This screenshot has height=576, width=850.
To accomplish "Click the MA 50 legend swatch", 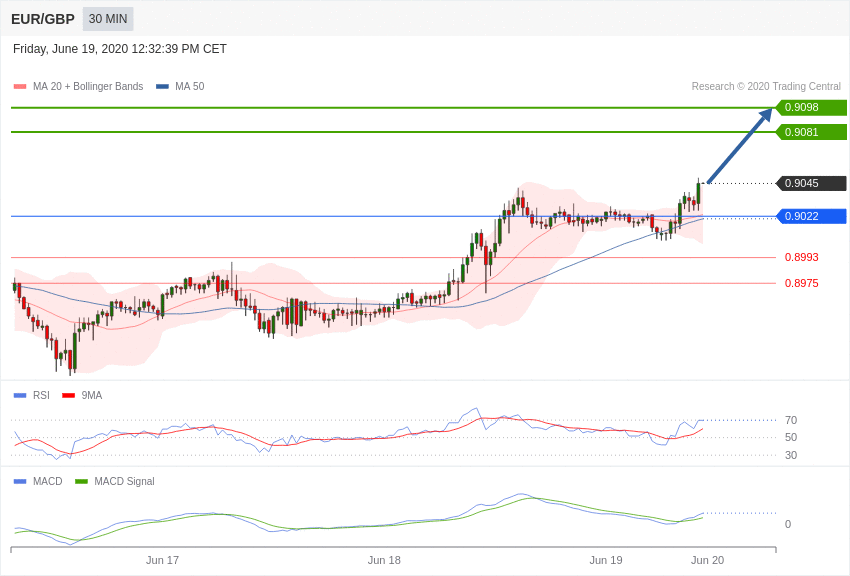I will click(x=162, y=86).
